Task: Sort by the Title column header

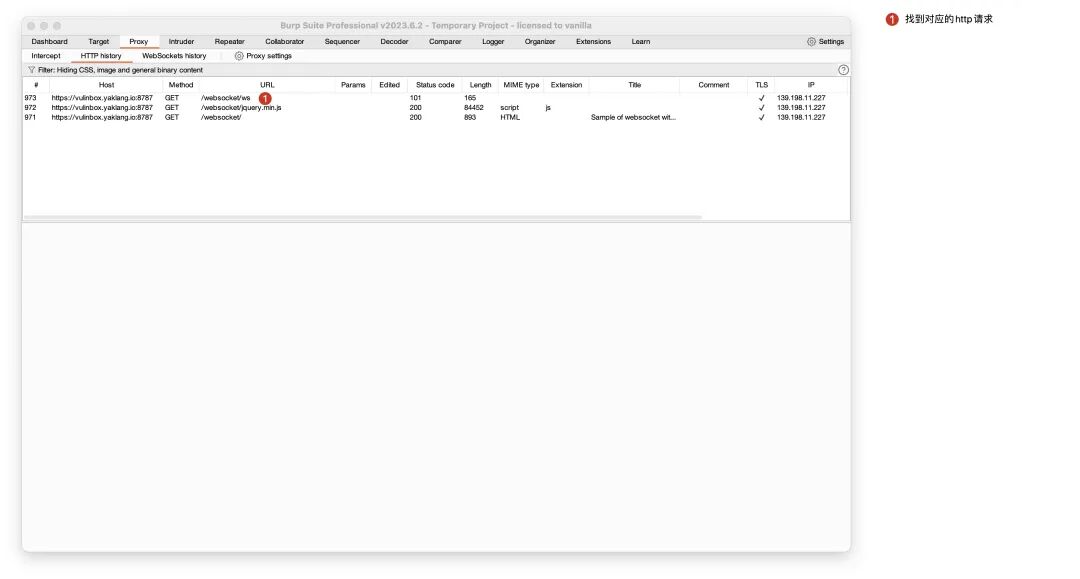Action: [x=634, y=85]
